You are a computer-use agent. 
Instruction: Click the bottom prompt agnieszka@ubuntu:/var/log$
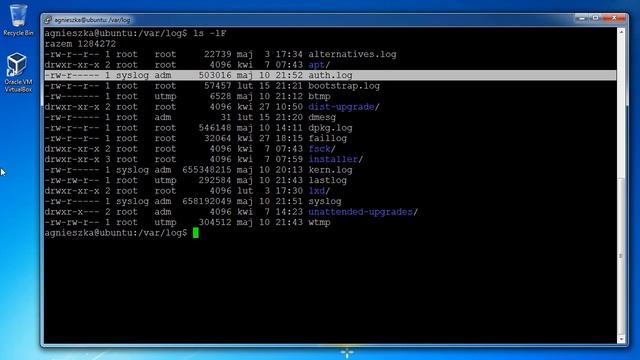[116, 233]
